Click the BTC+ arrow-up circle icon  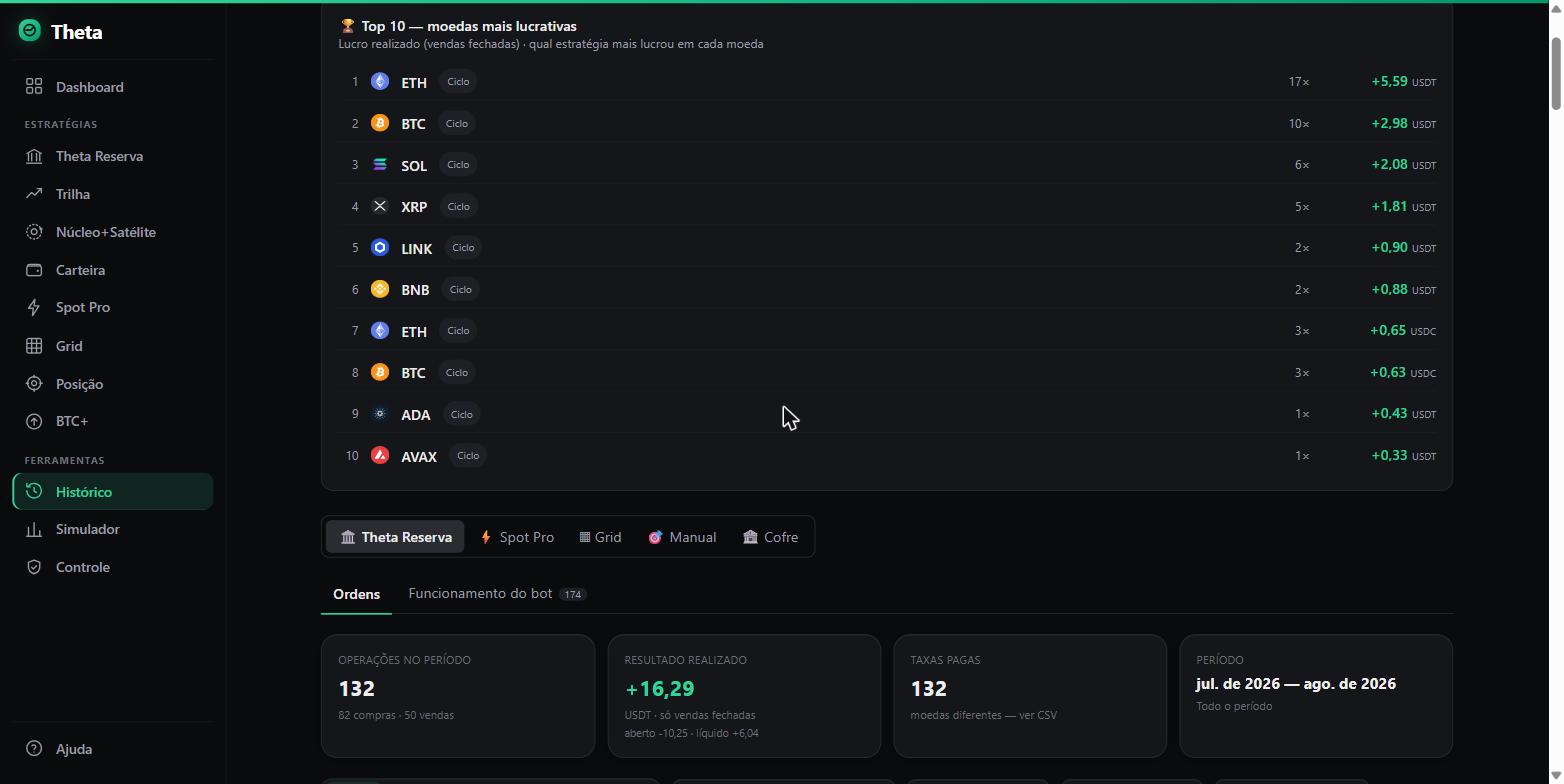tap(34, 421)
